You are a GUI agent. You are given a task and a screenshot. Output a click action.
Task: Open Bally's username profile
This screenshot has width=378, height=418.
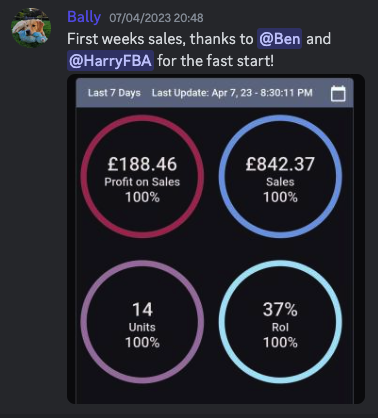(x=84, y=17)
